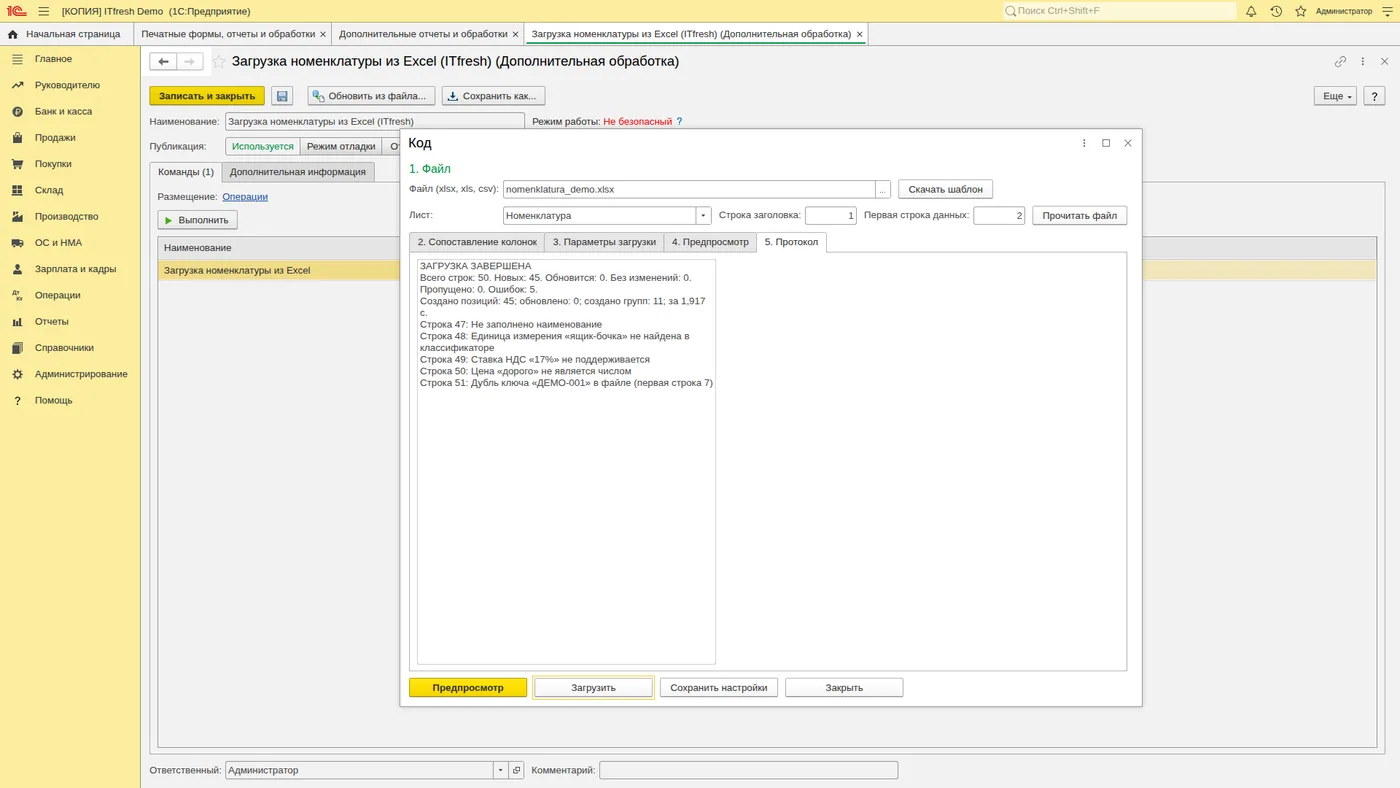Open Дополнительная информация tab
Viewport: 1400px width, 788px height.
[x=298, y=172]
